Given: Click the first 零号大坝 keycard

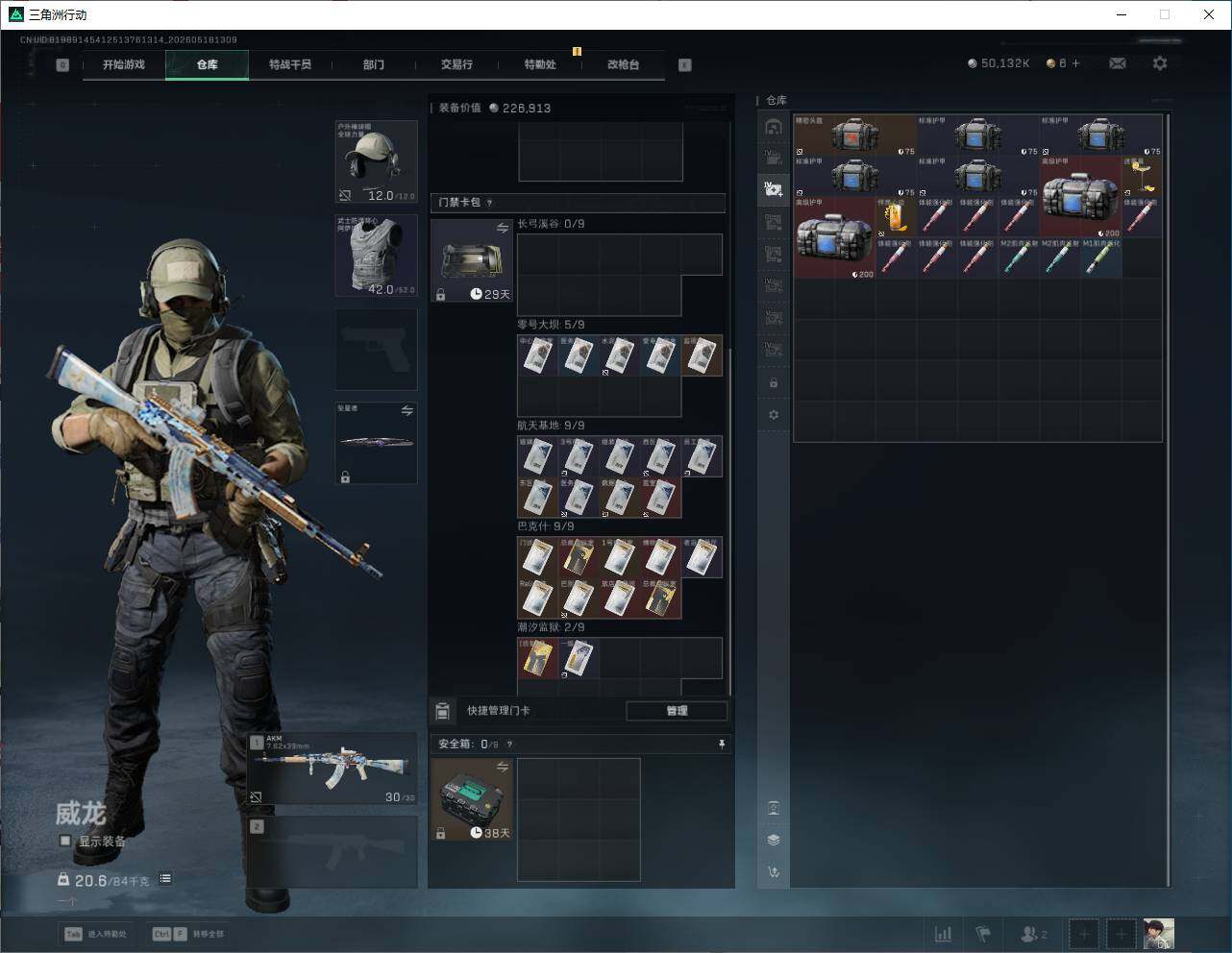Looking at the screenshot, I should pyautogui.click(x=538, y=355).
